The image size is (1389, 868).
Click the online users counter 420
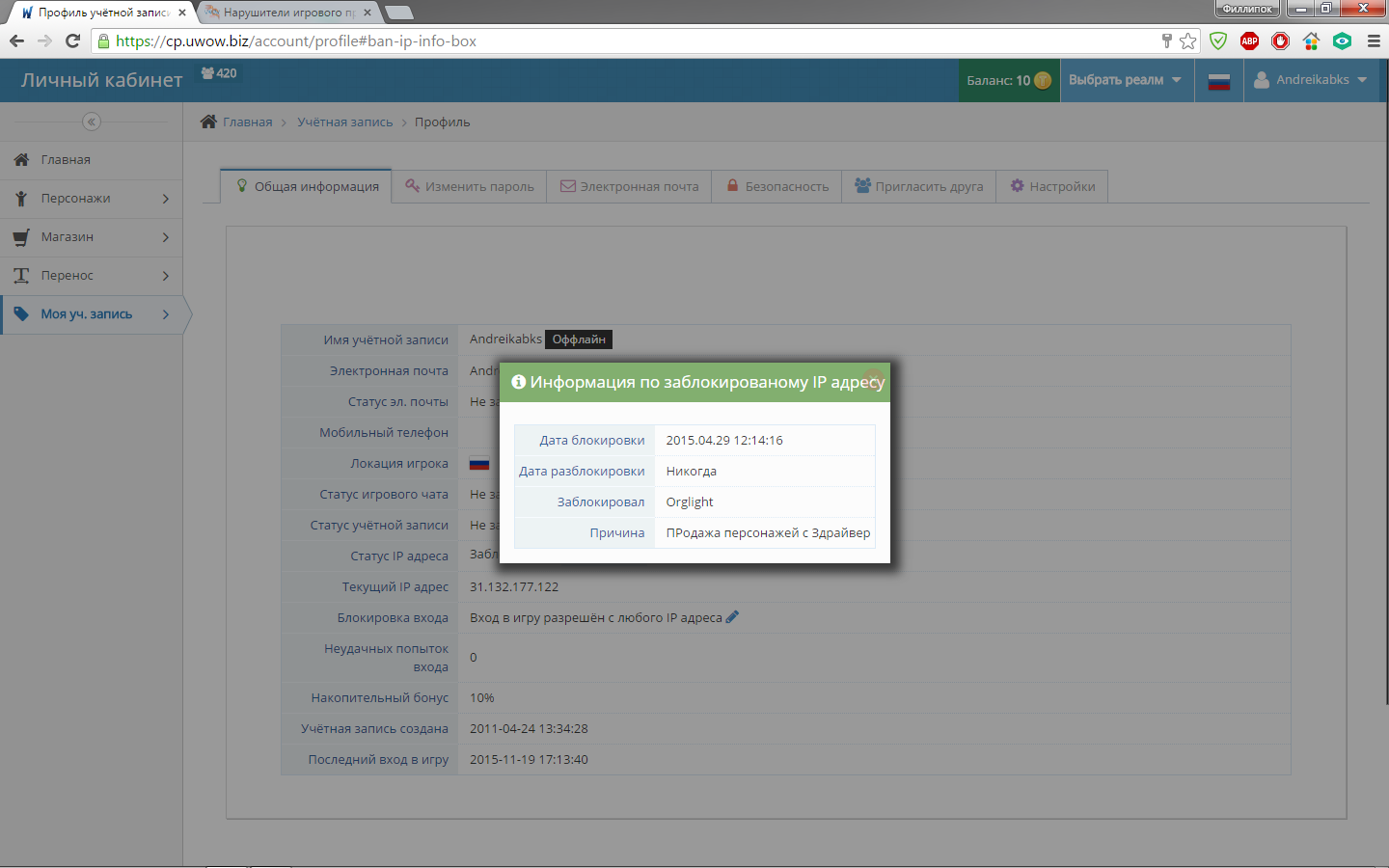pyautogui.click(x=219, y=73)
